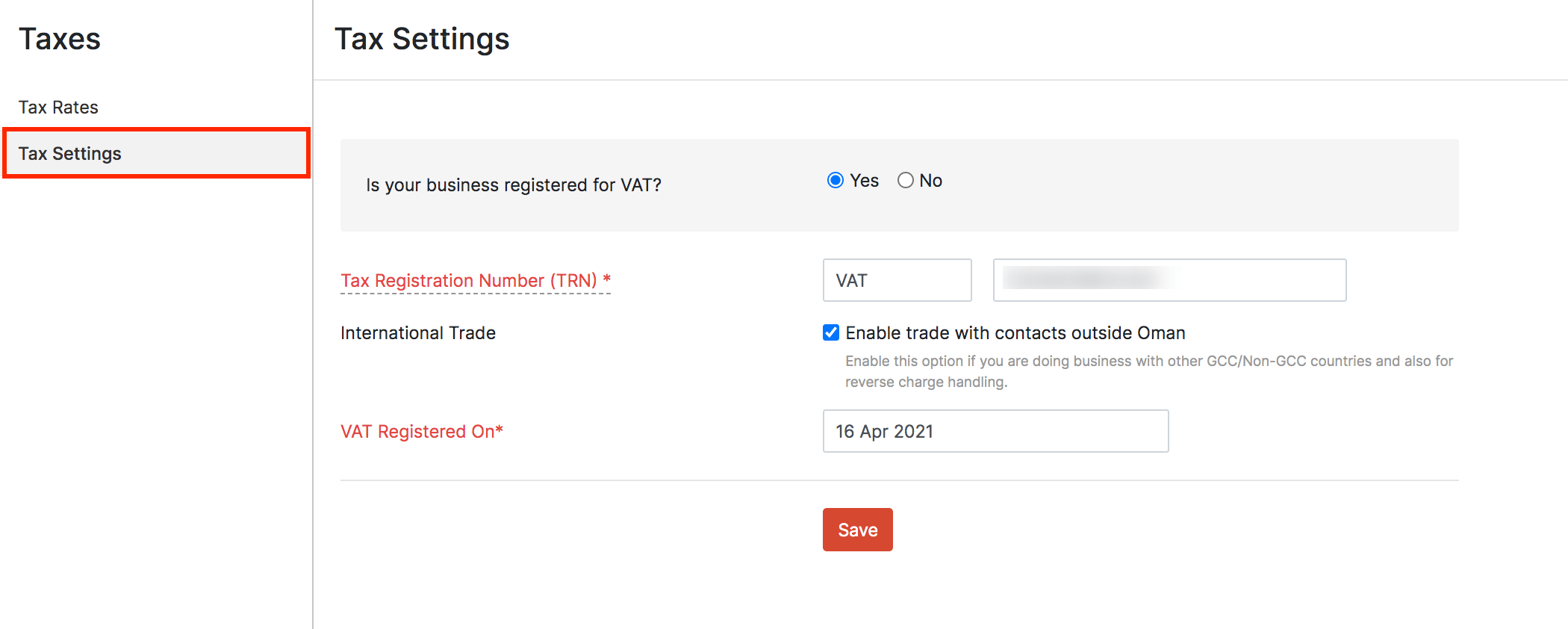Click the VAT prefix box
The image size is (1568, 629).
pos(896,280)
